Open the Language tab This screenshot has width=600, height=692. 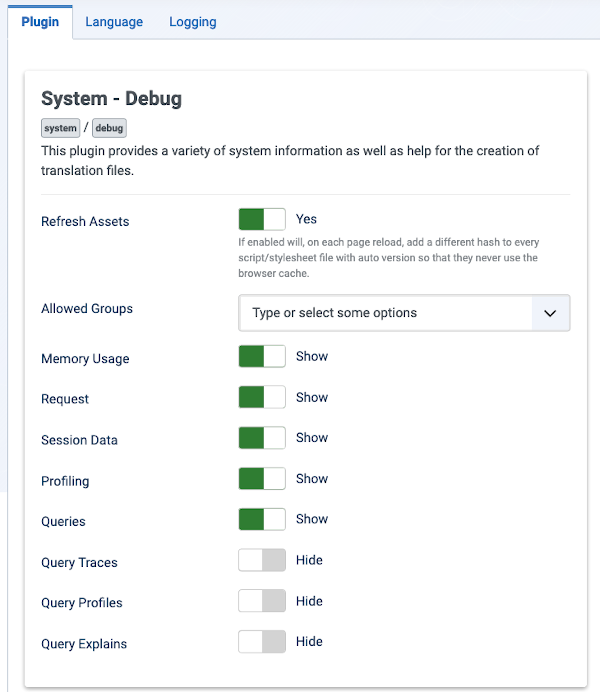tap(114, 22)
